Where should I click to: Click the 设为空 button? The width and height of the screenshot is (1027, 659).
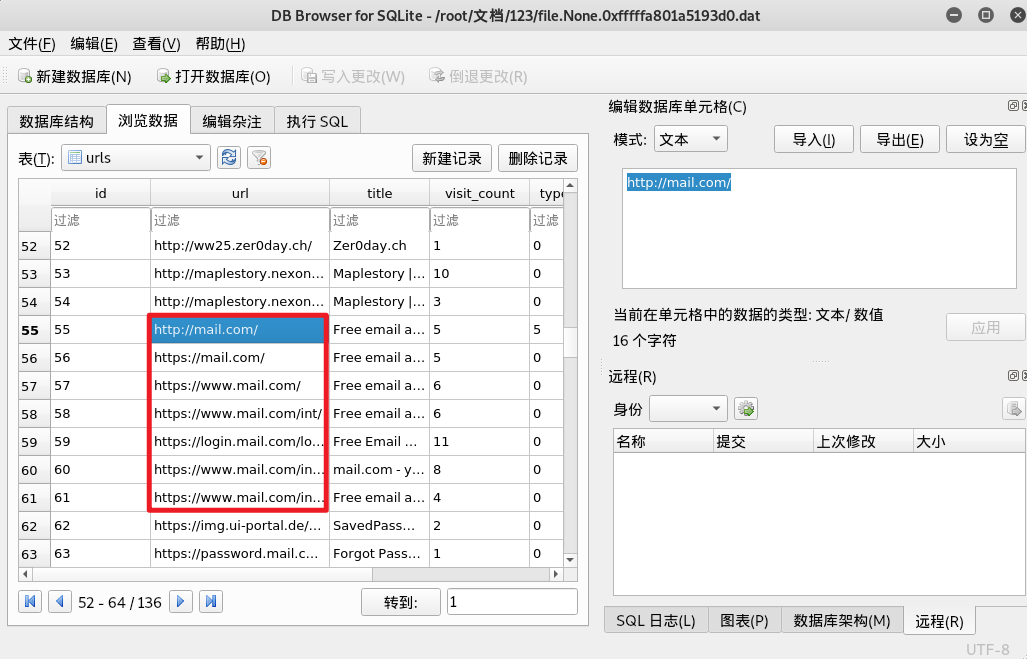coord(984,139)
